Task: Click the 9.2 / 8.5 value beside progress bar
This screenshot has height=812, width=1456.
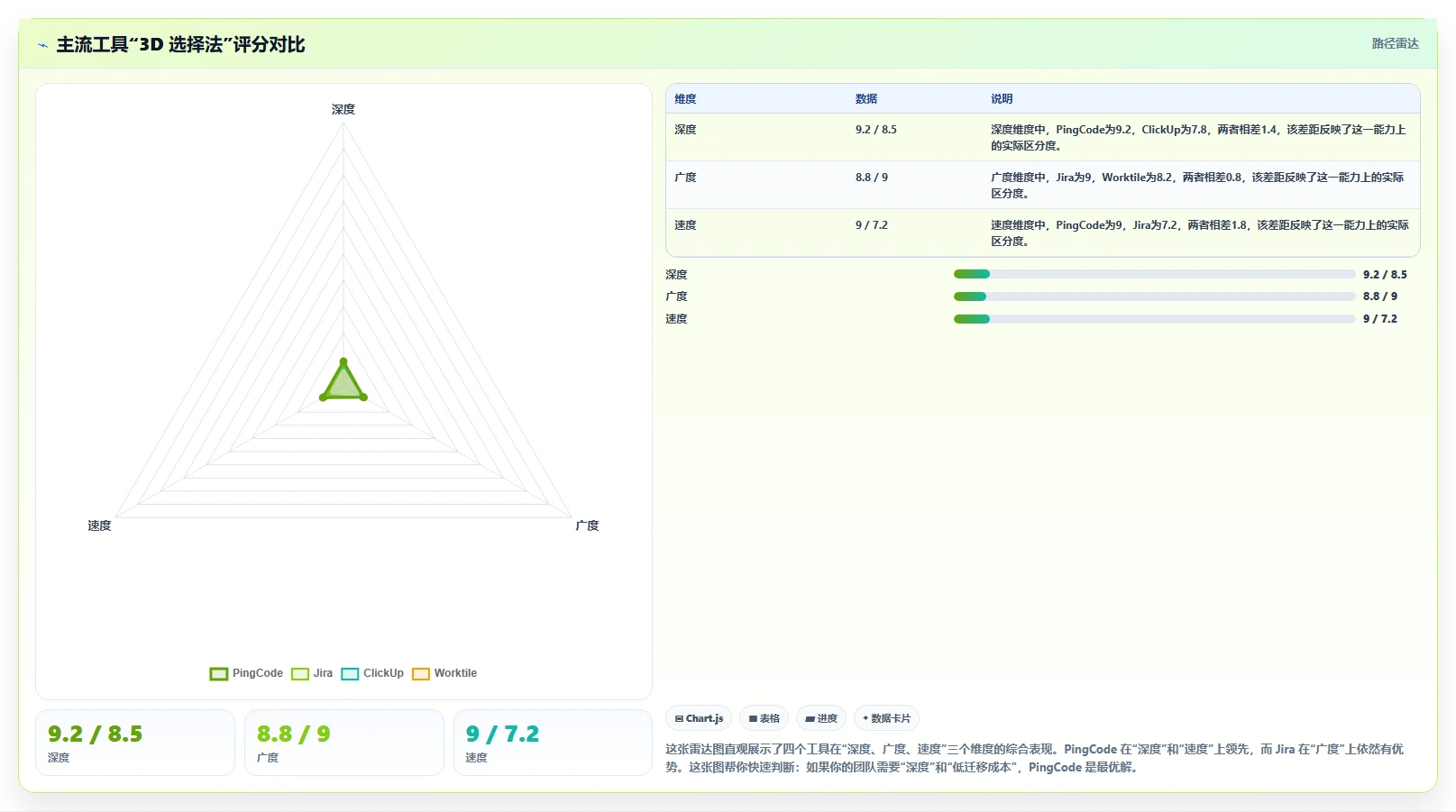Action: click(1385, 275)
